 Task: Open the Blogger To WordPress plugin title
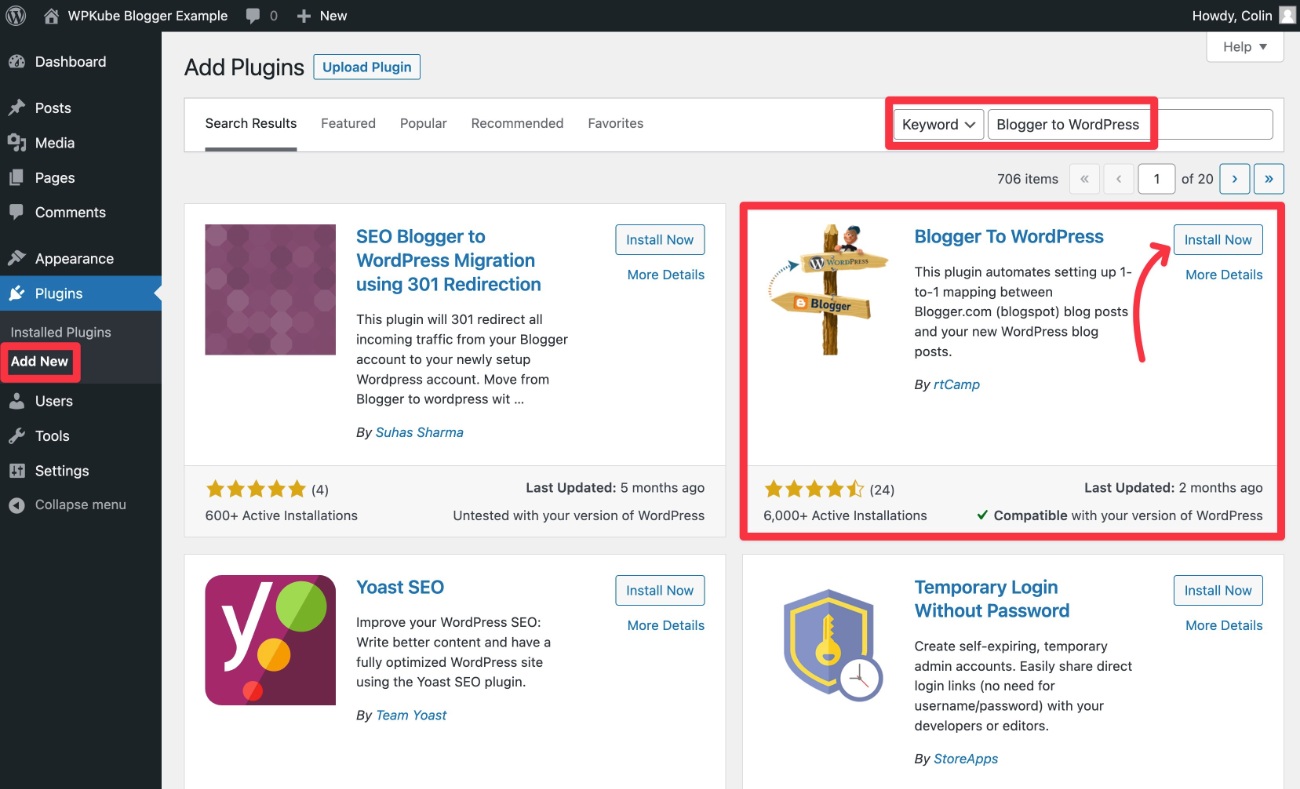click(x=1009, y=237)
